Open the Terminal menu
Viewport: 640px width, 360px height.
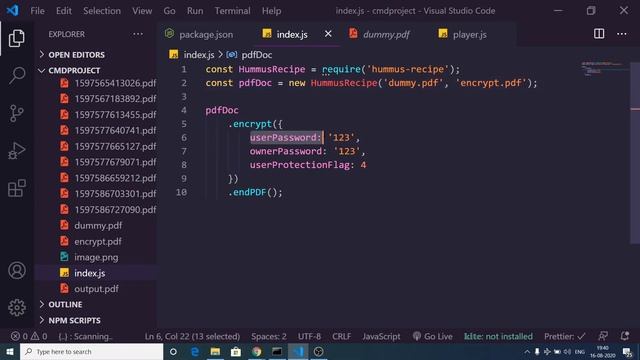(x=232, y=11)
